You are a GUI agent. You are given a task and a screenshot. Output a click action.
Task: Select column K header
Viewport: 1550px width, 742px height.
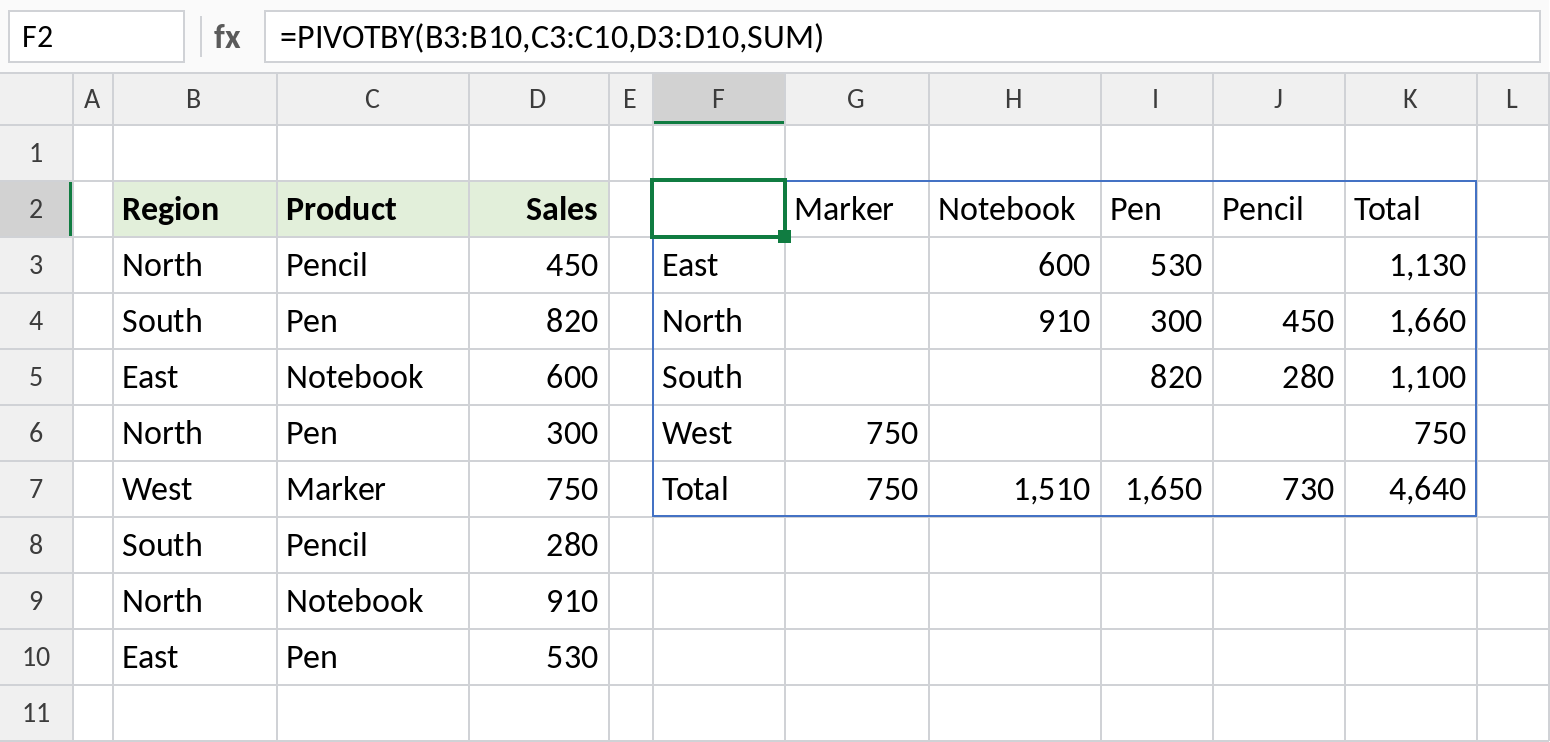(x=1411, y=99)
